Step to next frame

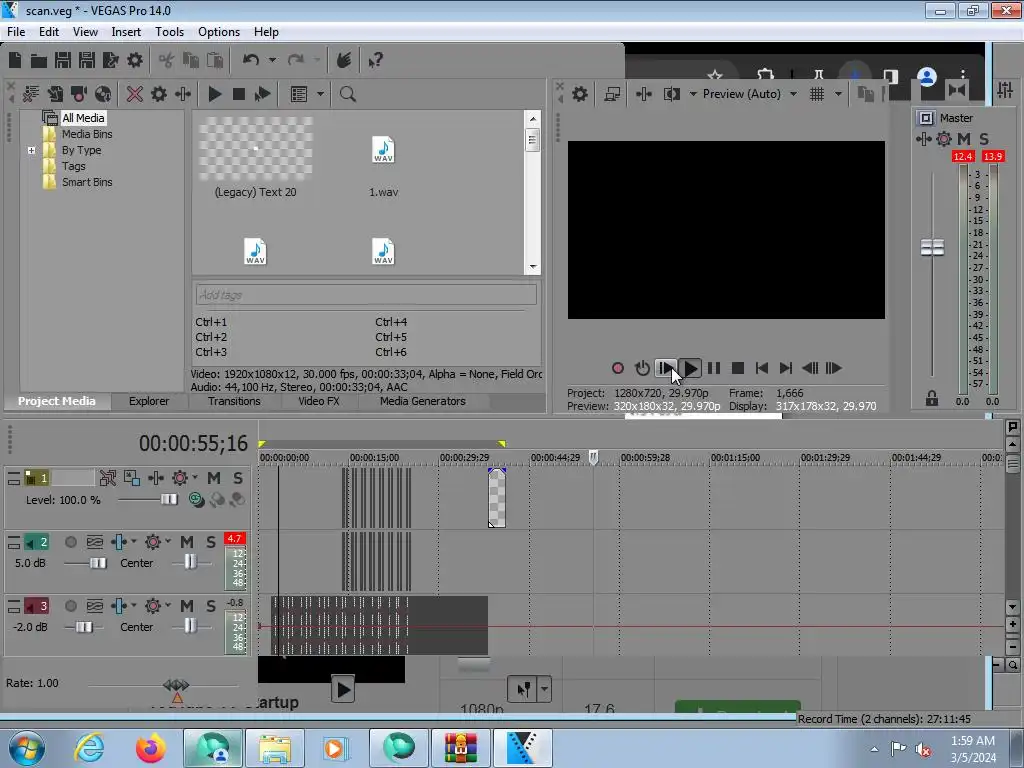833,368
